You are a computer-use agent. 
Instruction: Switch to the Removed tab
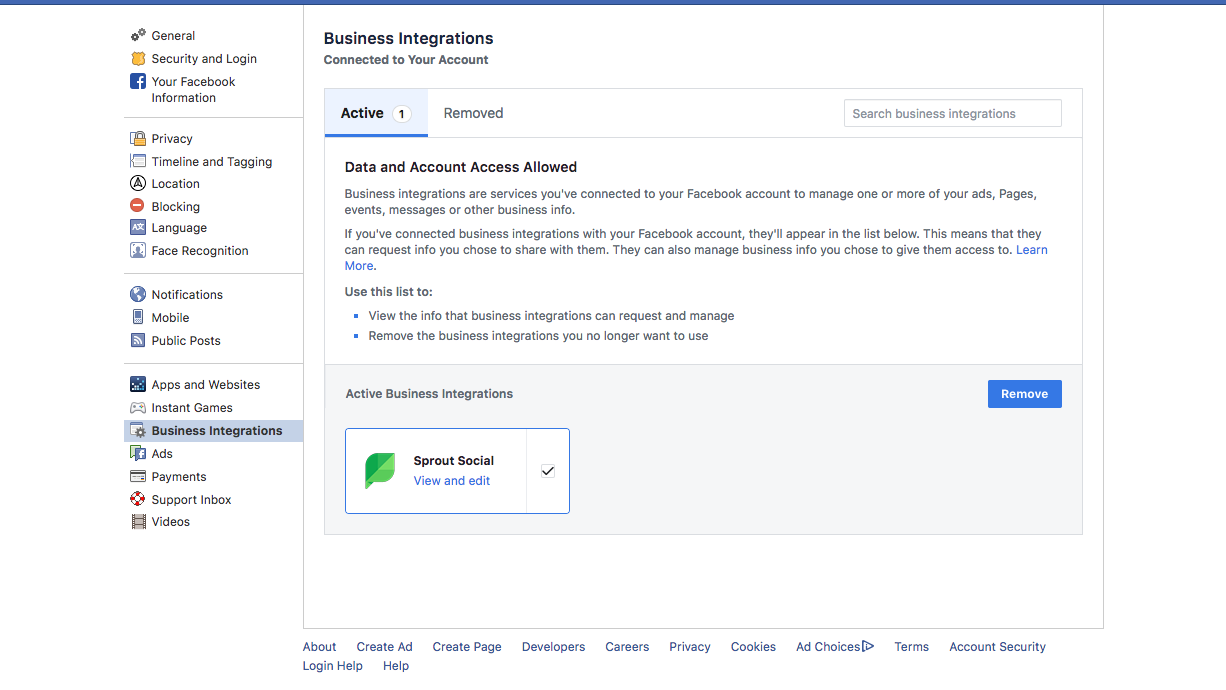473,112
